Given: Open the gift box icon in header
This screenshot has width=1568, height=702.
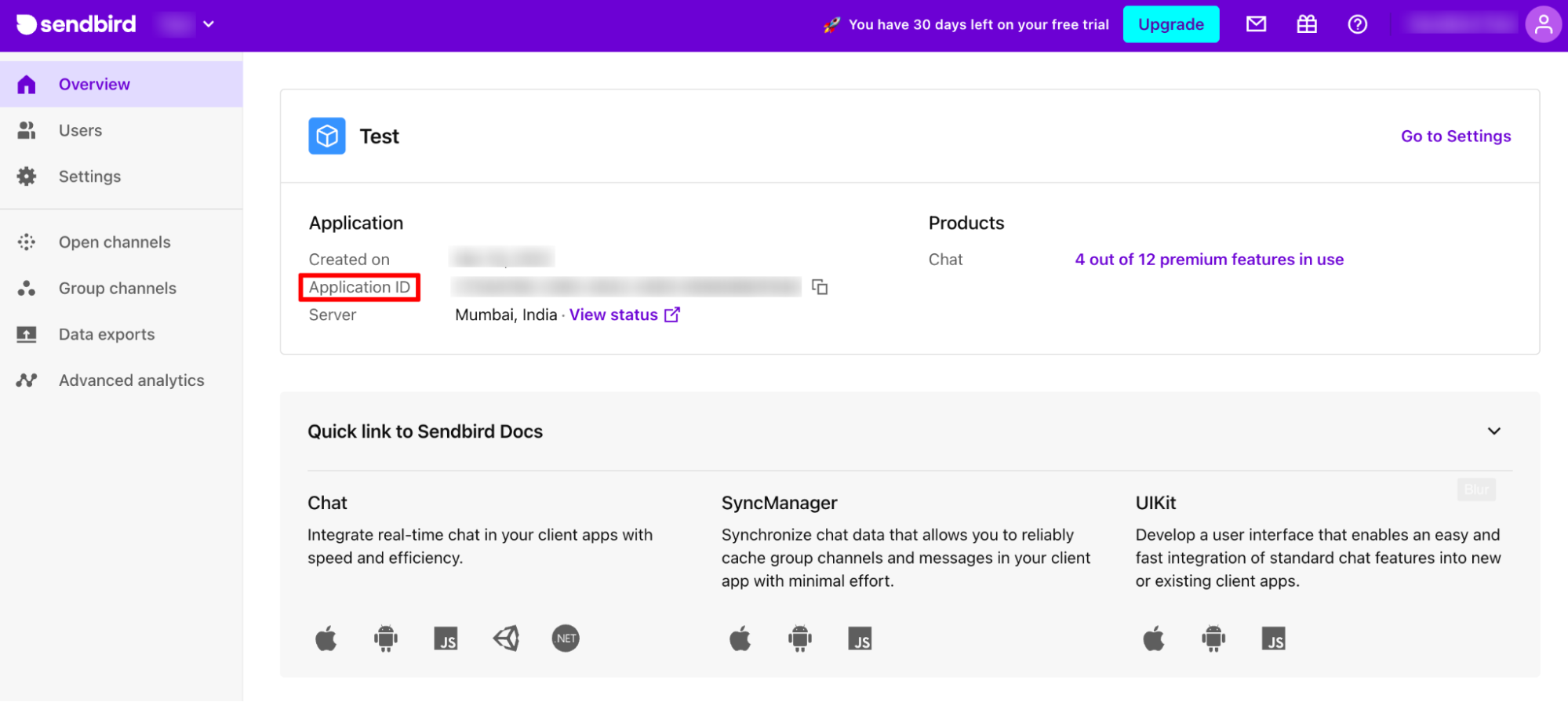Looking at the screenshot, I should coord(1307,24).
